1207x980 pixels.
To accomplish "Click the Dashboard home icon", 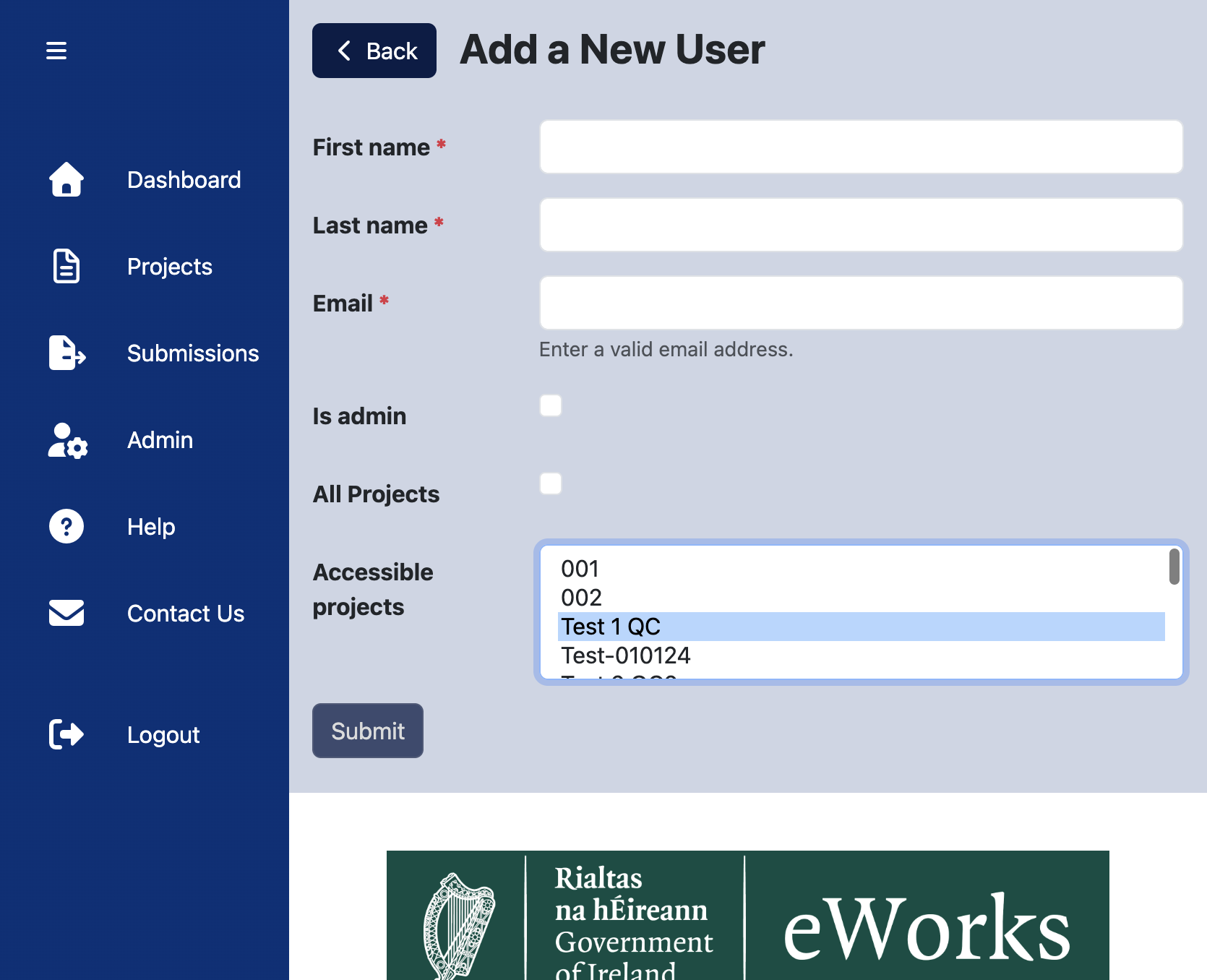I will pyautogui.click(x=66, y=179).
